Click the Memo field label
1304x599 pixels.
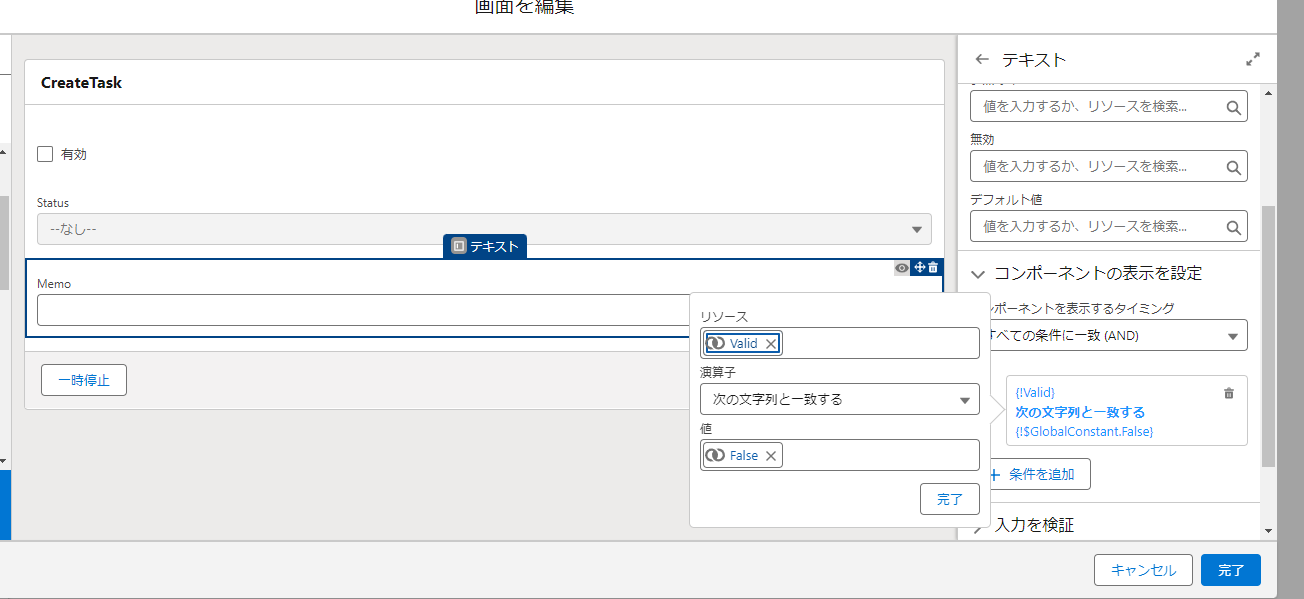[54, 284]
